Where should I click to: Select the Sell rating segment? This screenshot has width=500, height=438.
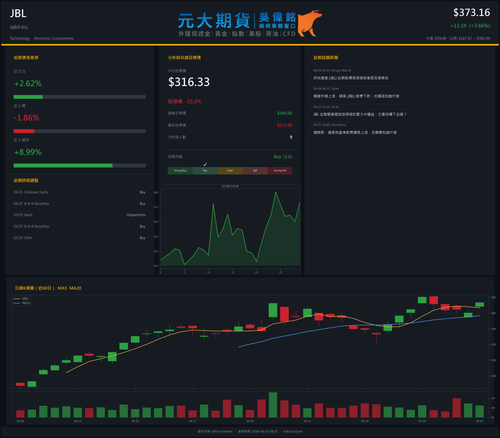255,171
